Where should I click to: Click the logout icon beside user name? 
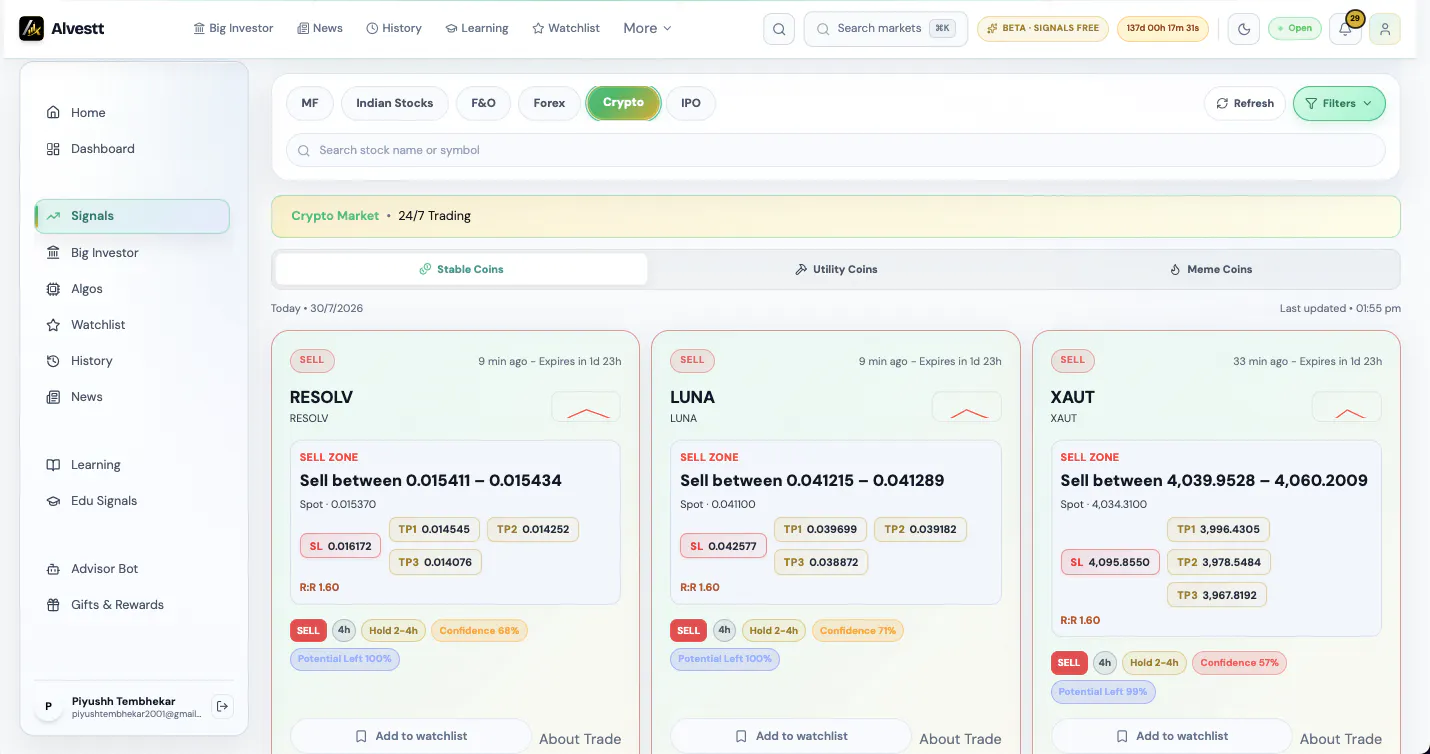point(223,706)
